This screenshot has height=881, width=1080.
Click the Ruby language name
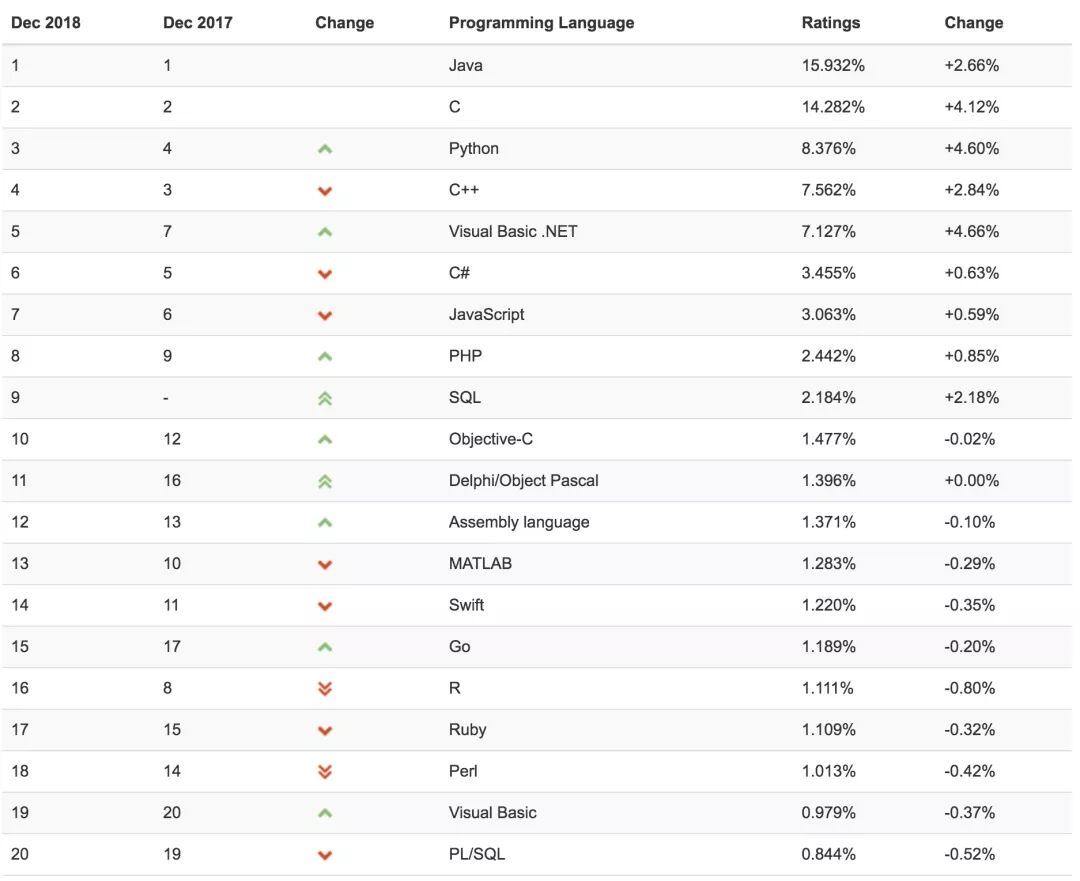click(x=468, y=729)
